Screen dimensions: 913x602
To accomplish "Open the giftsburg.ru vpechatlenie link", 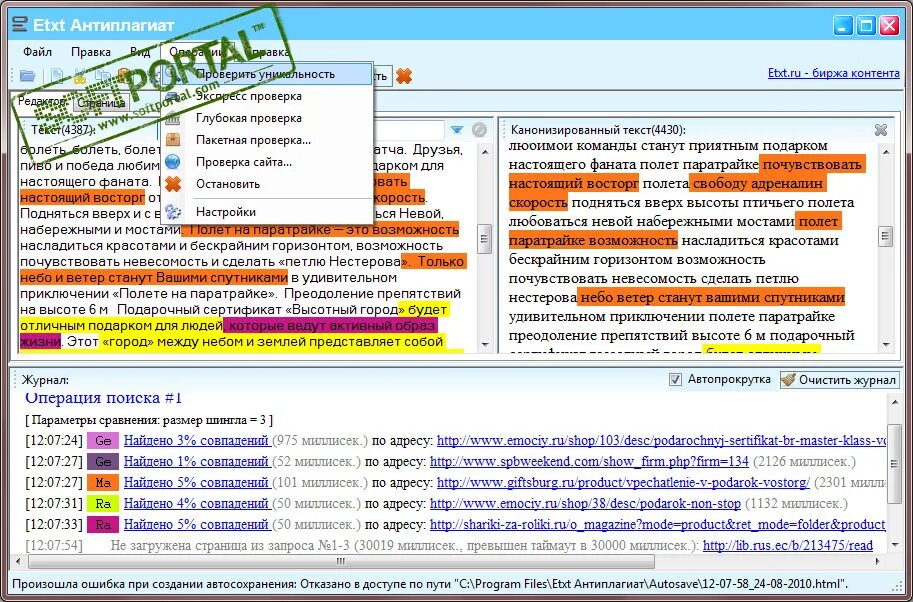I will 624,482.
